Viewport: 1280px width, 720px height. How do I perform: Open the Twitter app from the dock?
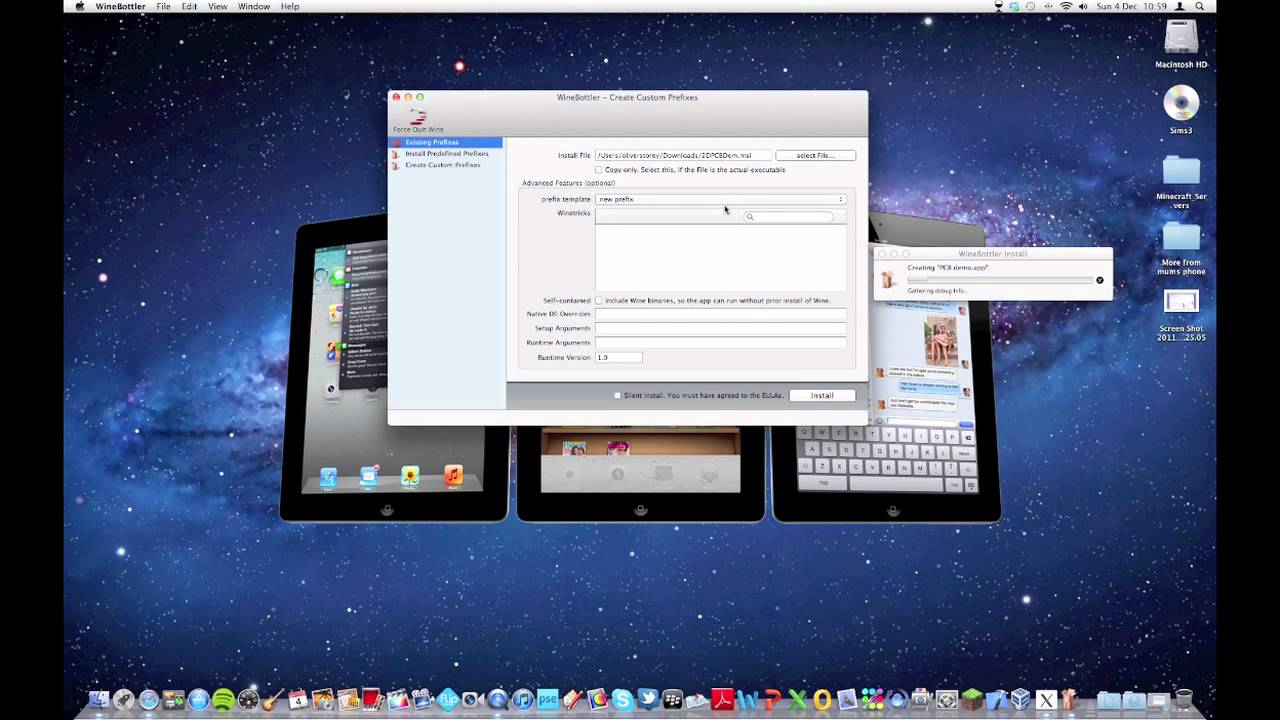coord(648,700)
